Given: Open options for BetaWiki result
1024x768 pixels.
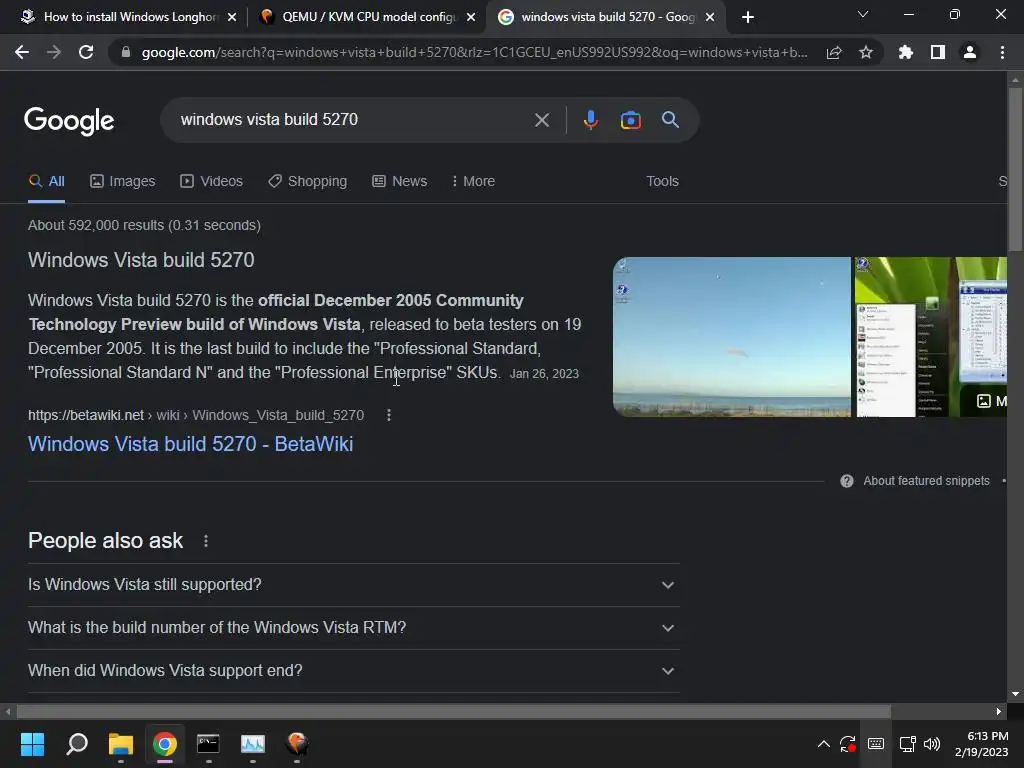Looking at the screenshot, I should pos(389,415).
